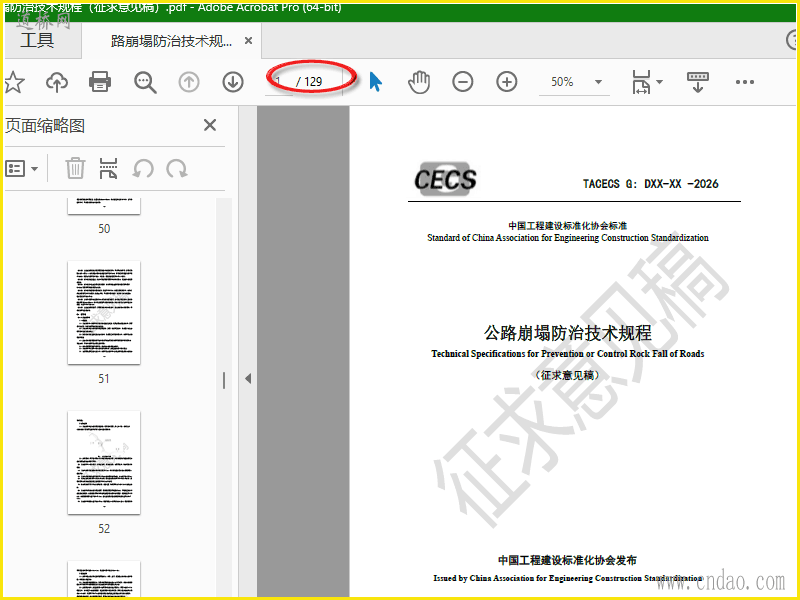Open the thumbnail options list icon

pyautogui.click(x=15, y=168)
